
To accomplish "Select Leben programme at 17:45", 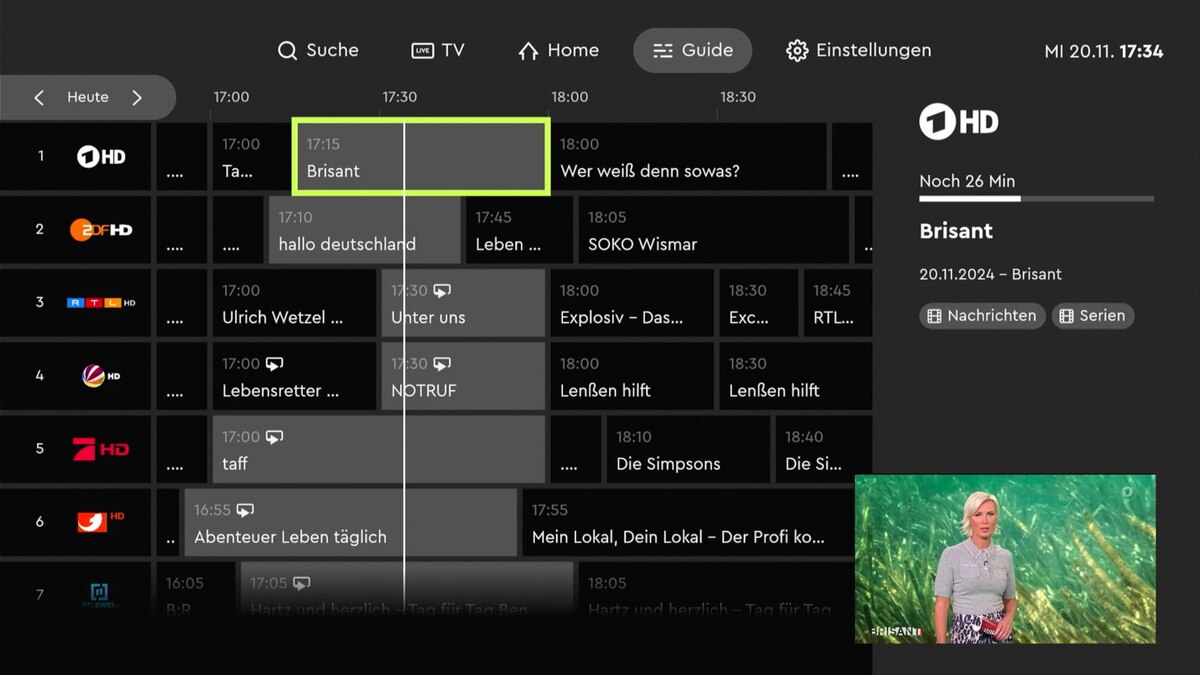I will [x=520, y=230].
